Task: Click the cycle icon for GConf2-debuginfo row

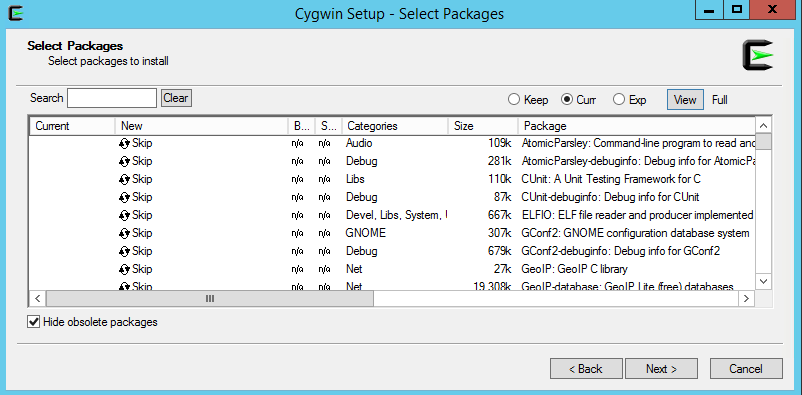Action: [124, 251]
